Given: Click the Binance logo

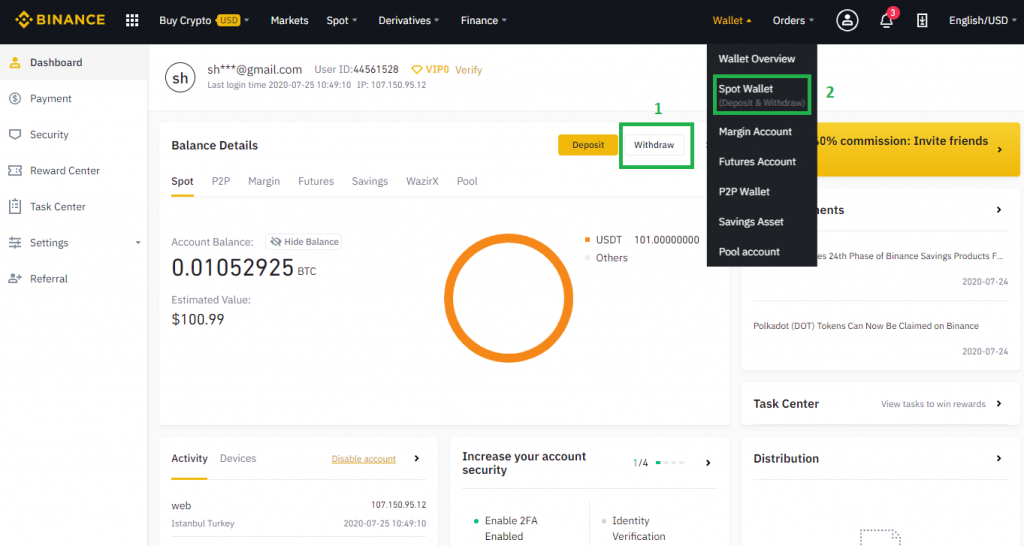Looking at the screenshot, I should 60,20.
